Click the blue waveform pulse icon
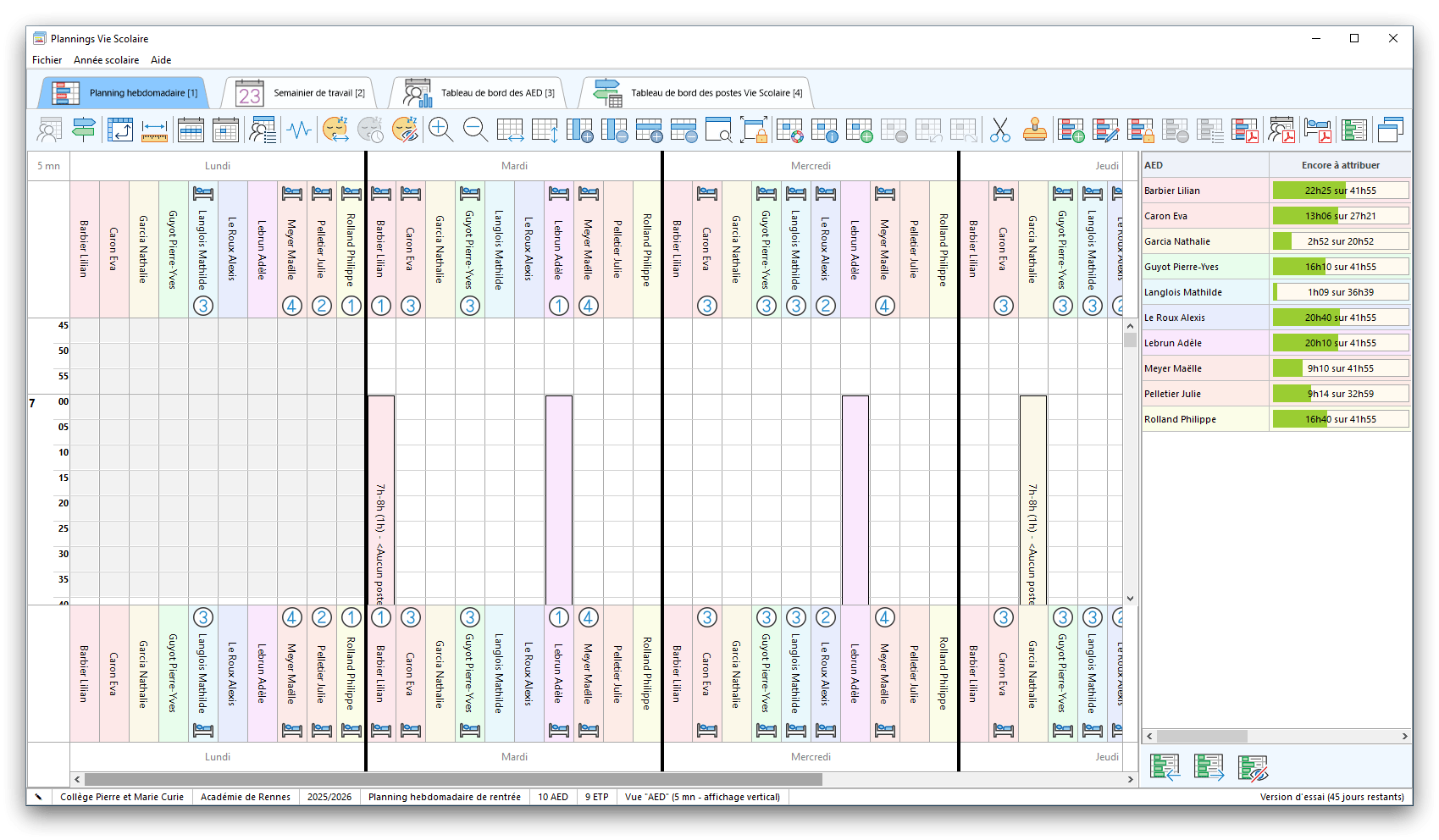The height and width of the screenshot is (840, 1439). point(298,130)
